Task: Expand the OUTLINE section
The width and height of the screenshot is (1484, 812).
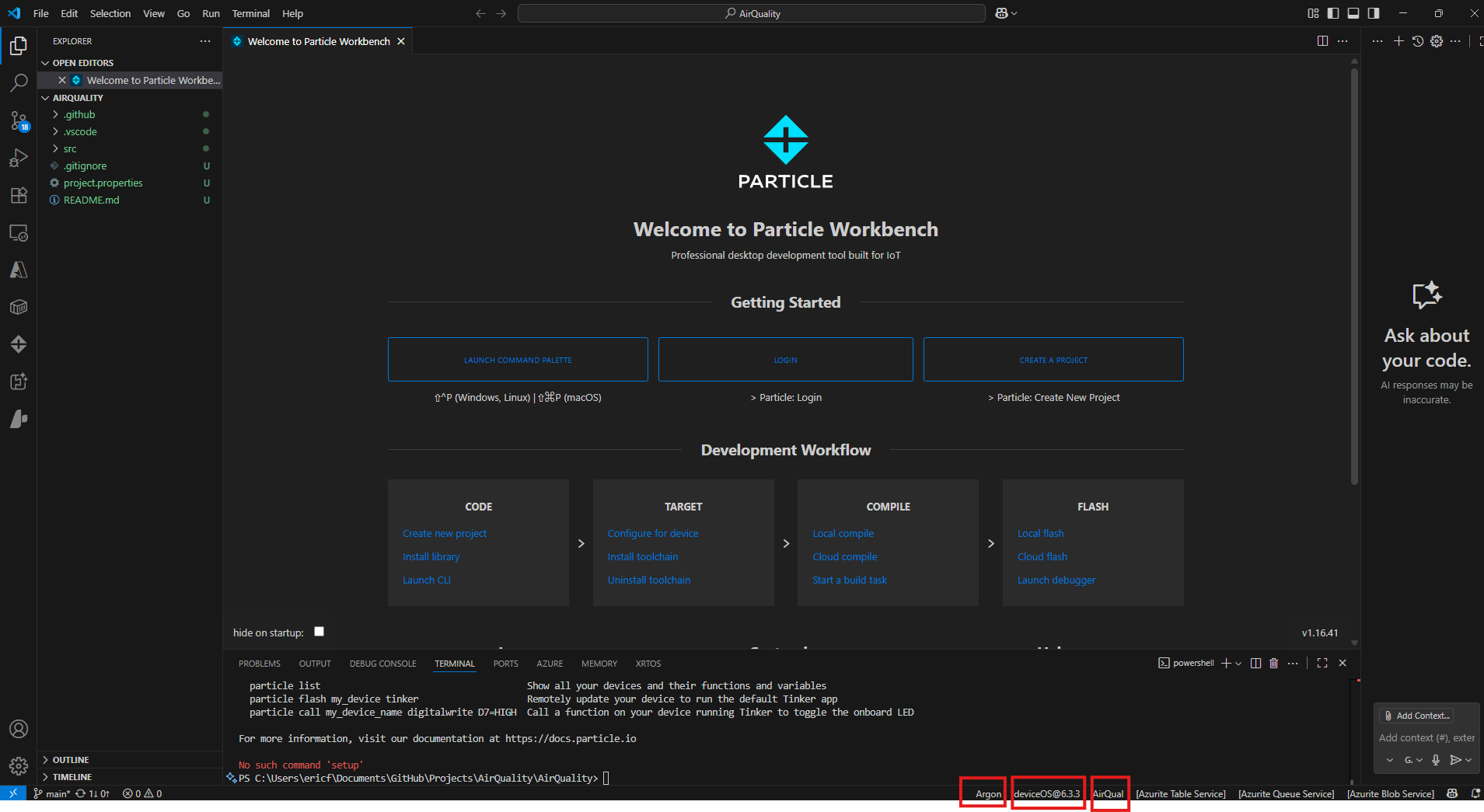Action: click(x=71, y=760)
